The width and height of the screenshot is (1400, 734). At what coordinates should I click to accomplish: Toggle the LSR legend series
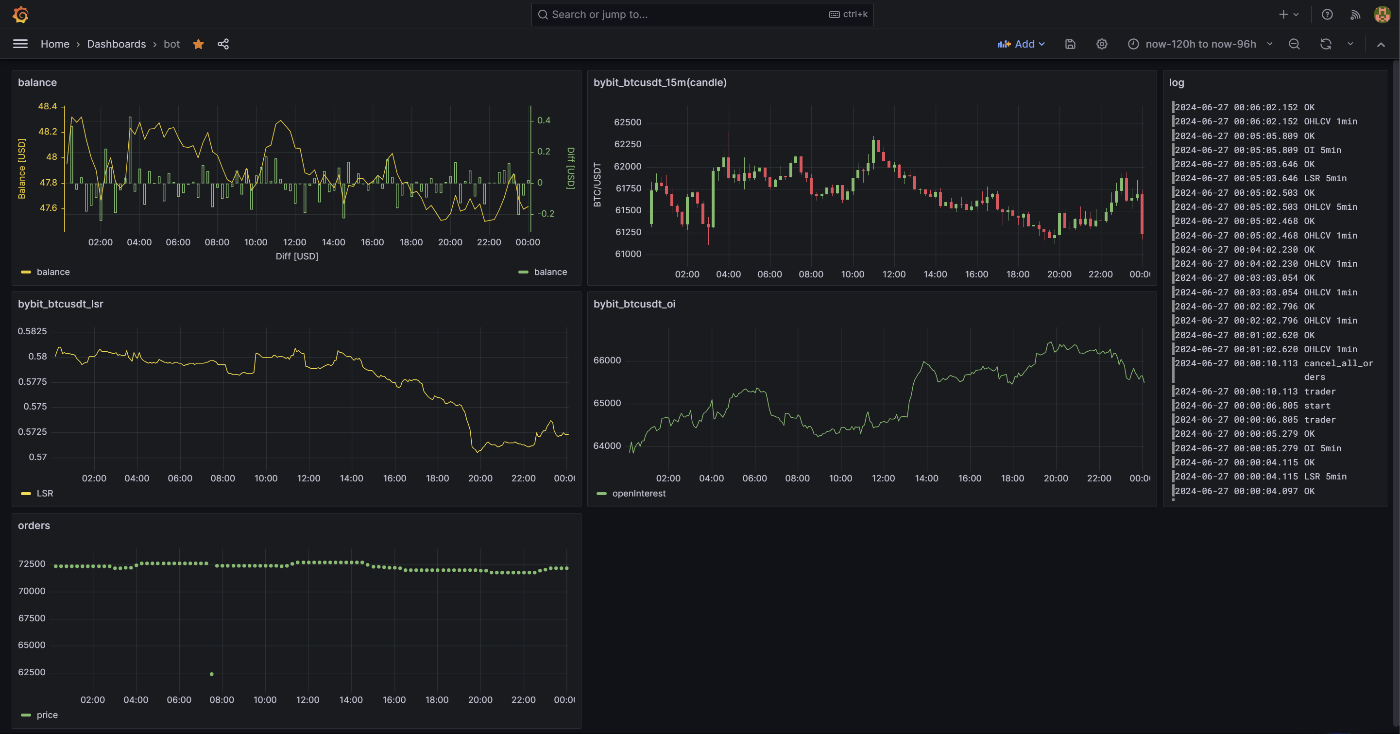[x=46, y=494]
